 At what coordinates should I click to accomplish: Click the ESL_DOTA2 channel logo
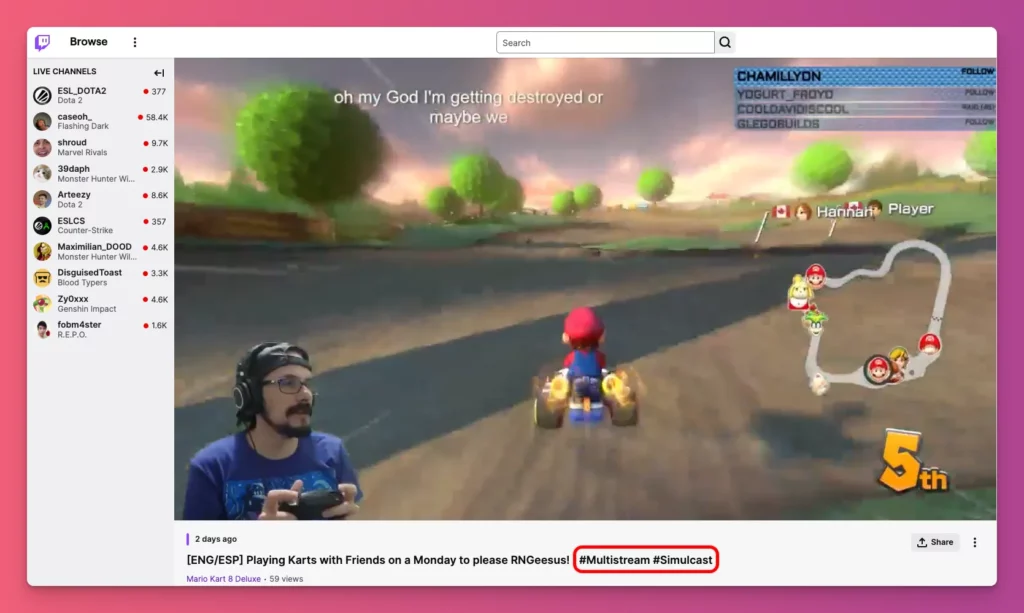41,95
